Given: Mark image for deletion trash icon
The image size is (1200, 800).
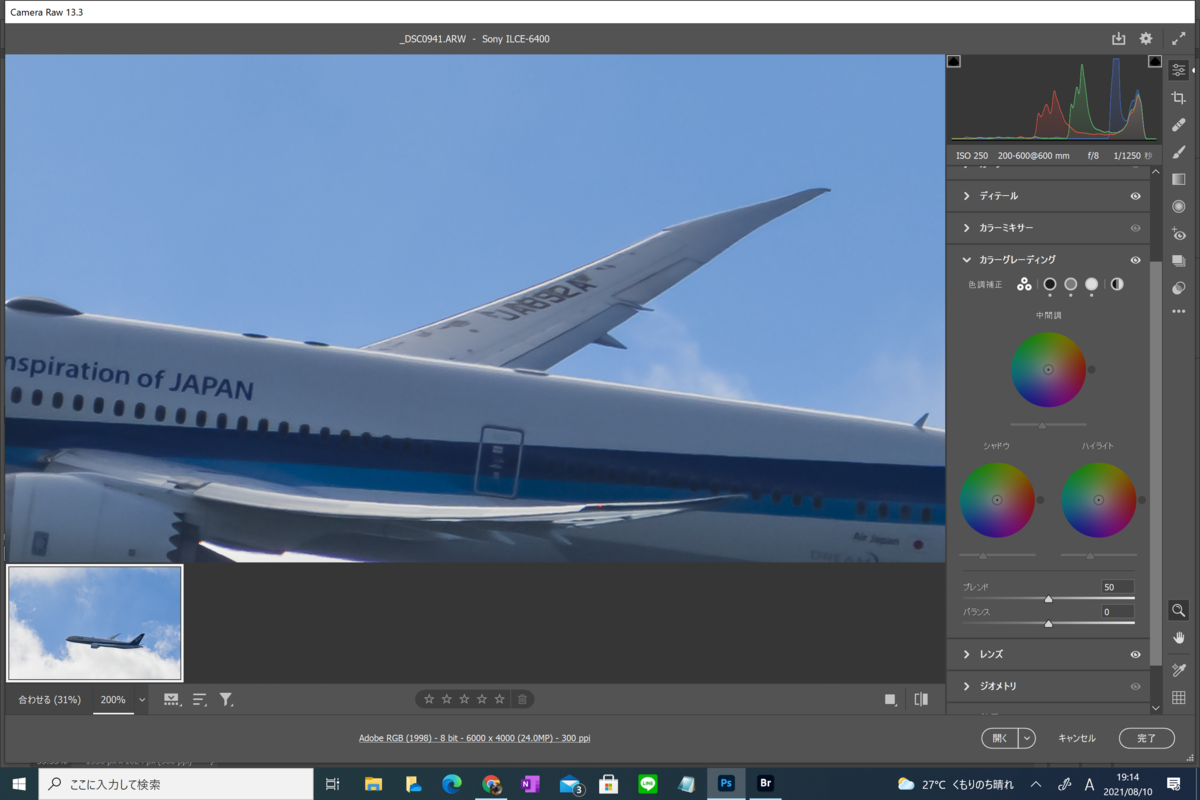Looking at the screenshot, I should pos(522,699).
